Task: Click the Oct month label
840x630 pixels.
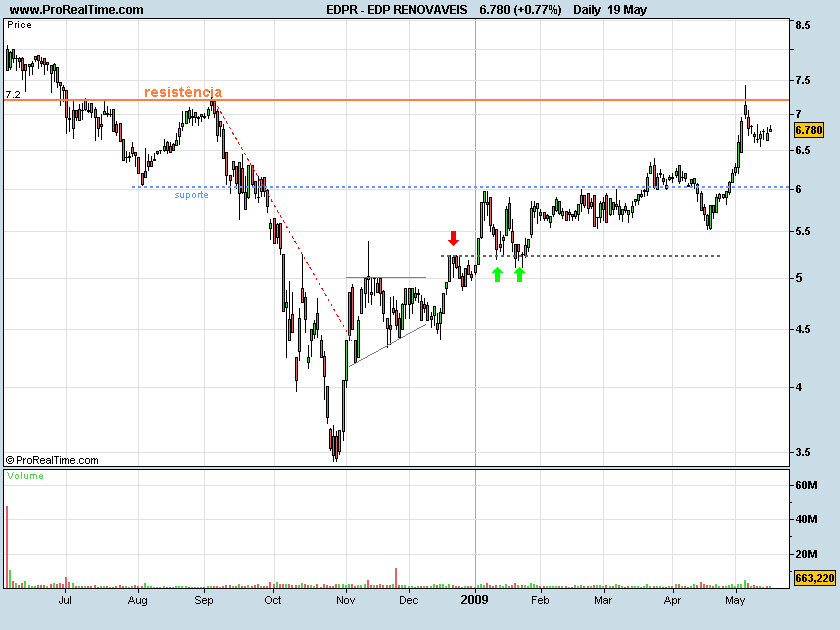Action: (x=273, y=600)
